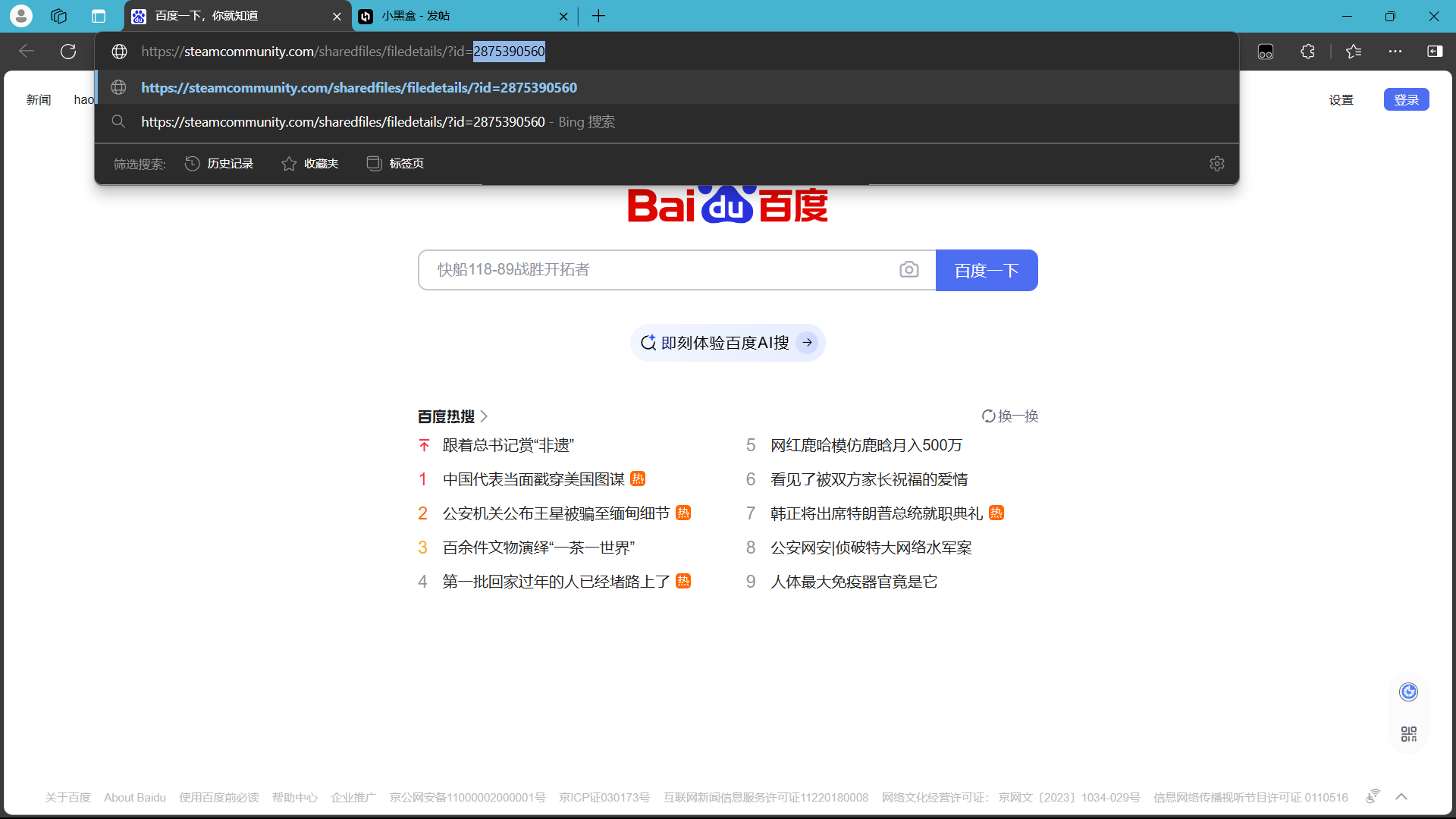This screenshot has width=1456, height=819.
Task: Open a new tab with the plus button
Action: (598, 16)
